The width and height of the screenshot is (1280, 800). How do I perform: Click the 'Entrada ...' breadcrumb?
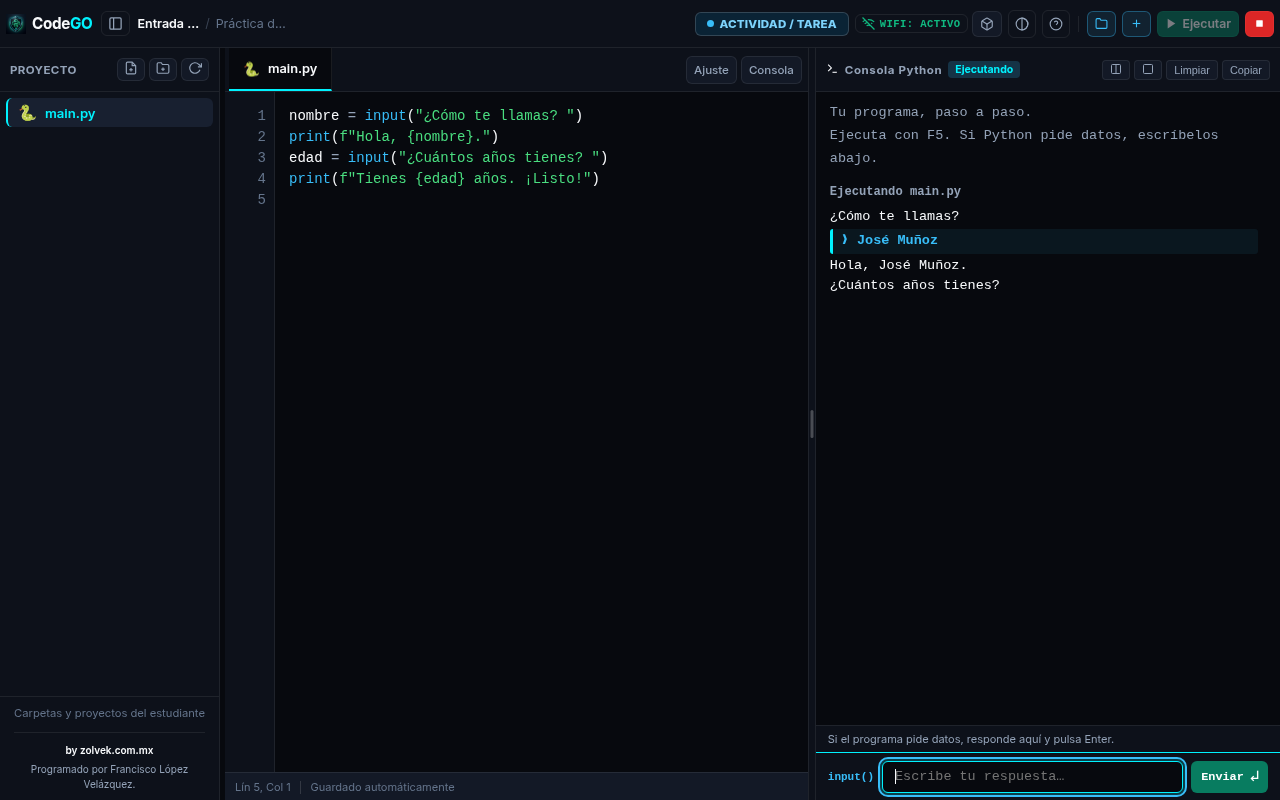(x=168, y=23)
